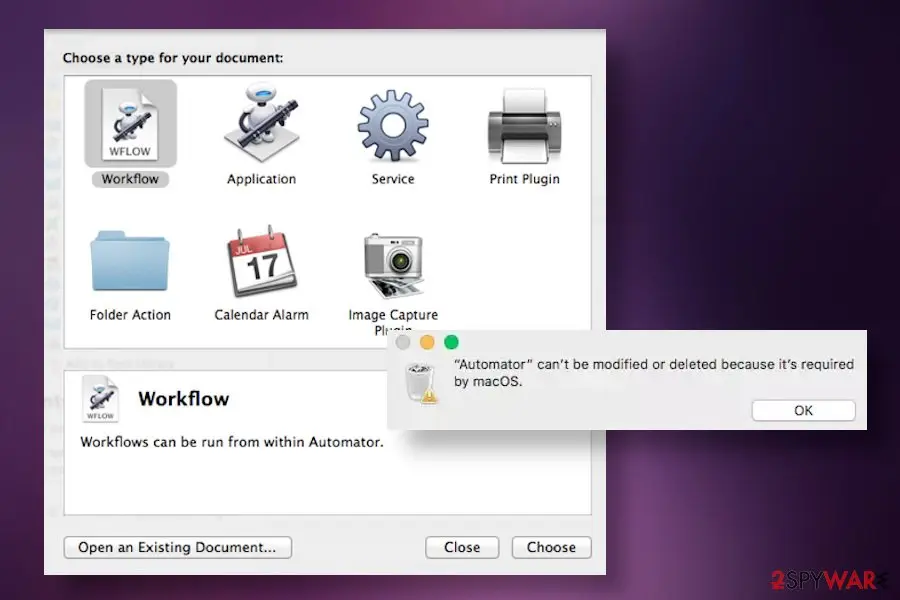Click OK in the Automator alert
Image resolution: width=900 pixels, height=600 pixels.
click(803, 411)
